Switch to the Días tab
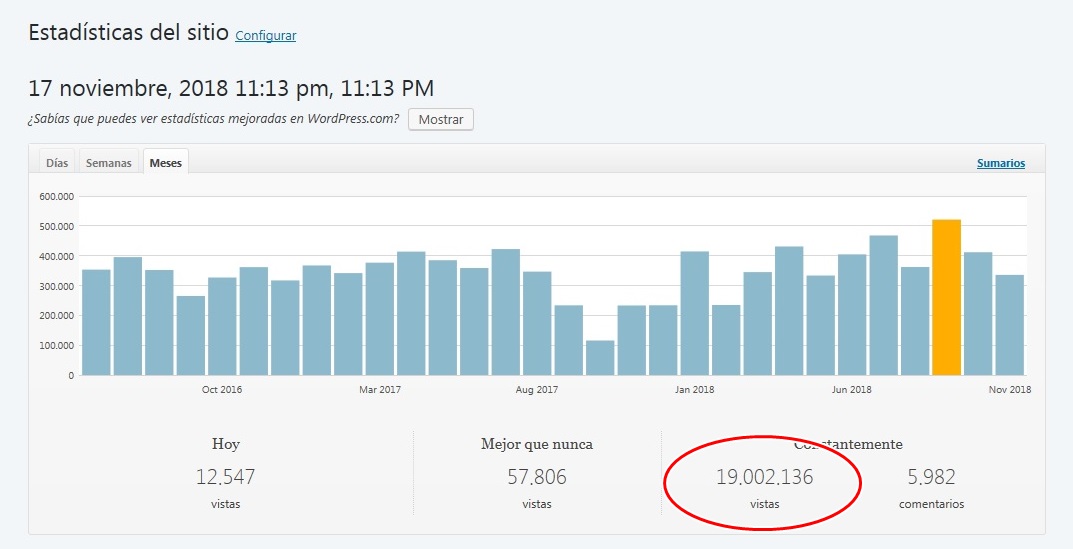The height and width of the screenshot is (549, 1073). click(x=57, y=163)
